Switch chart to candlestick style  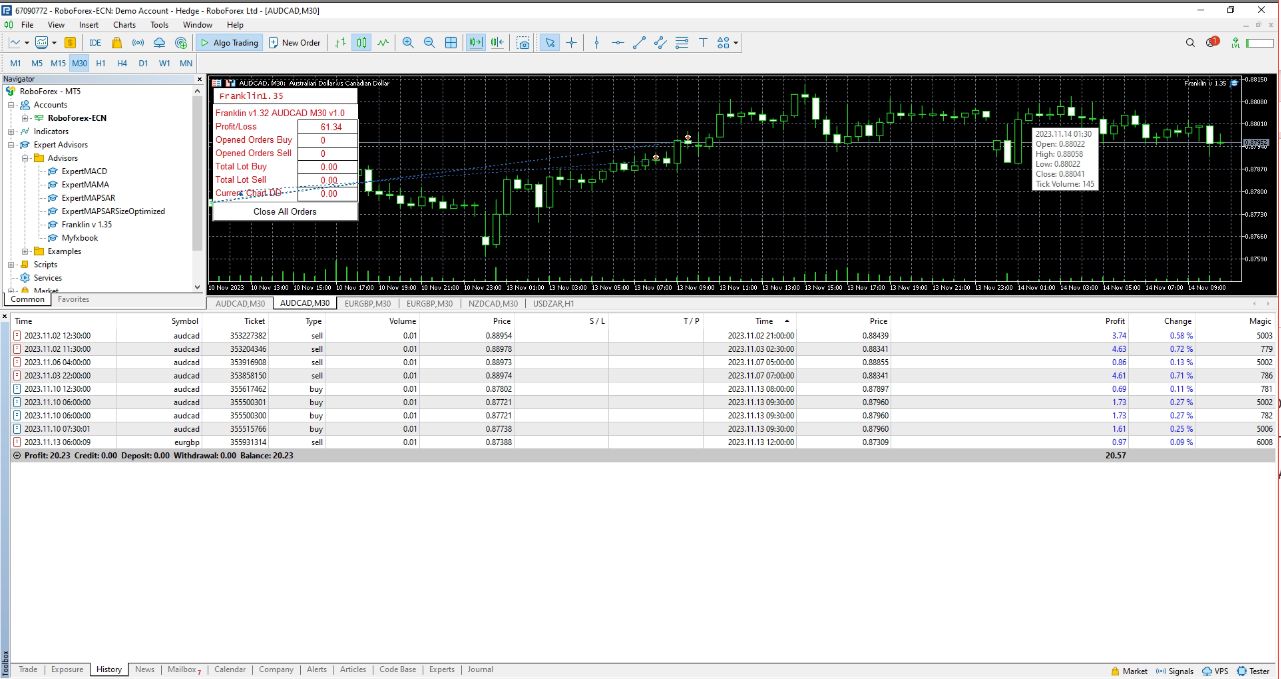(361, 43)
